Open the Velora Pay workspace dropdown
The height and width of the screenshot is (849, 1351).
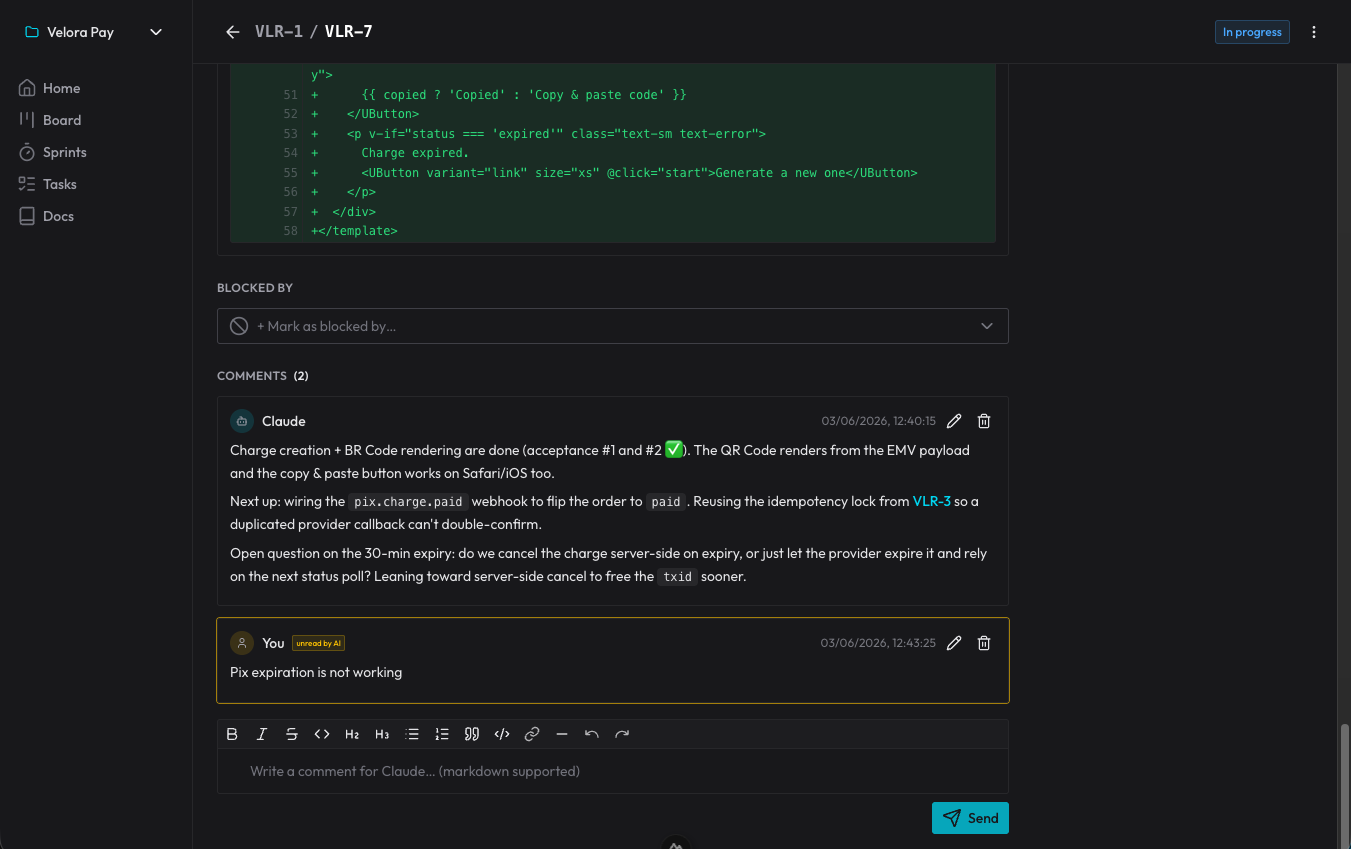tap(95, 32)
